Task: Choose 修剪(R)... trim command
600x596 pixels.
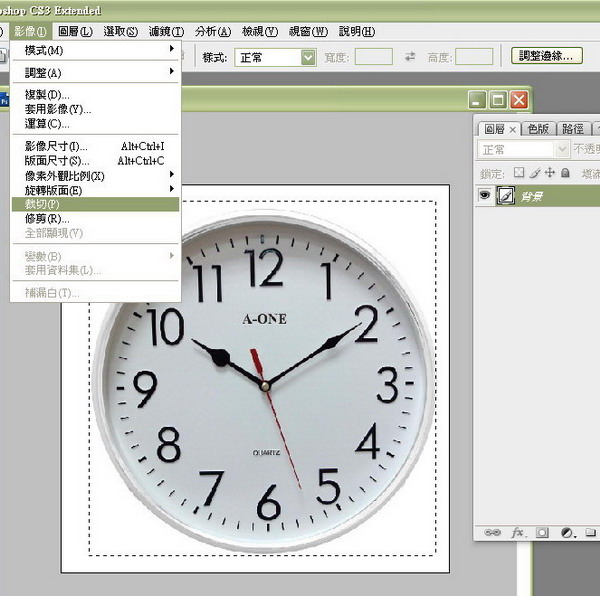Action: (x=95, y=219)
